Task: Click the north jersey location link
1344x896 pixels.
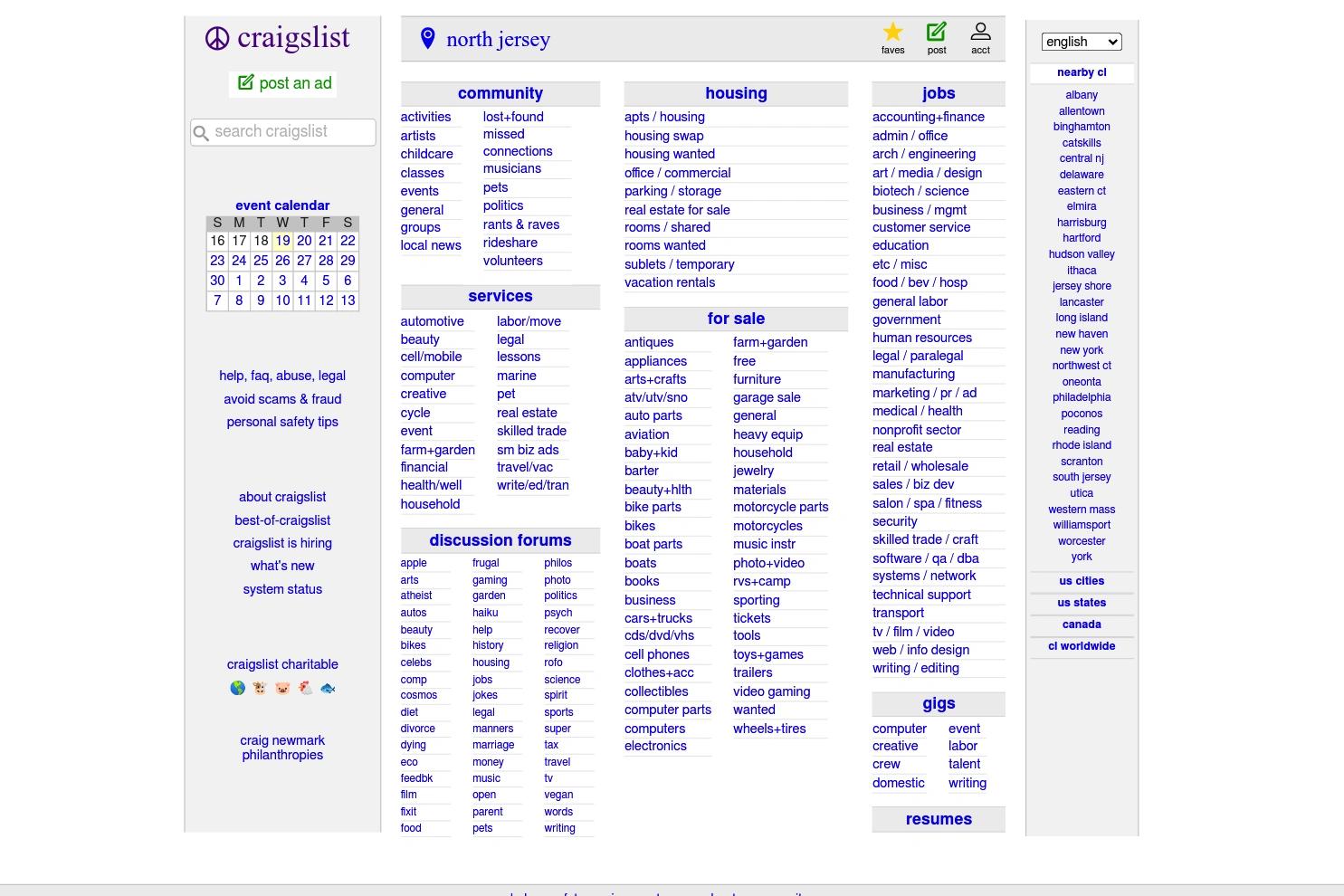Action: [498, 39]
